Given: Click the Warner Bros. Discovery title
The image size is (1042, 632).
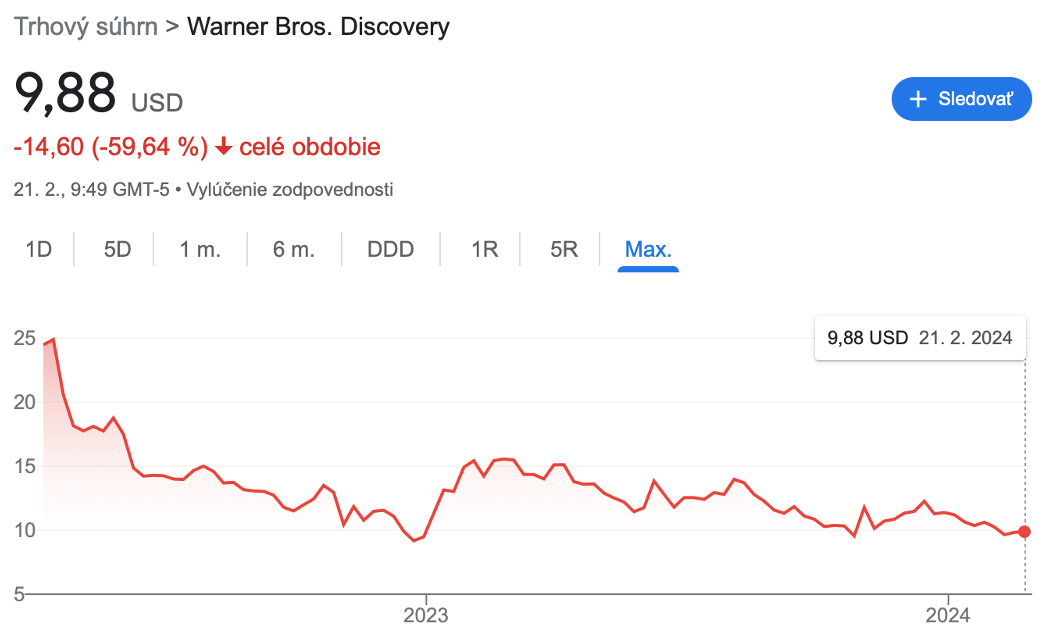Looking at the screenshot, I should 319,26.
